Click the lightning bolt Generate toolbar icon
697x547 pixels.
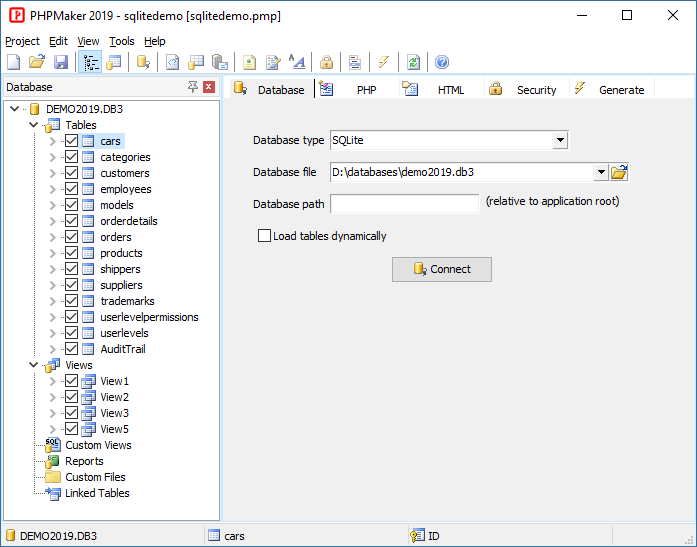tap(383, 62)
